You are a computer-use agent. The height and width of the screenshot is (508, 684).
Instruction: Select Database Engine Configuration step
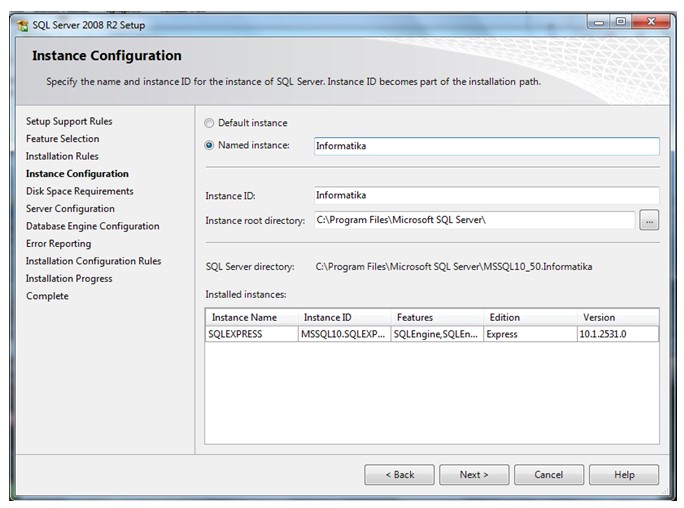coord(92,226)
